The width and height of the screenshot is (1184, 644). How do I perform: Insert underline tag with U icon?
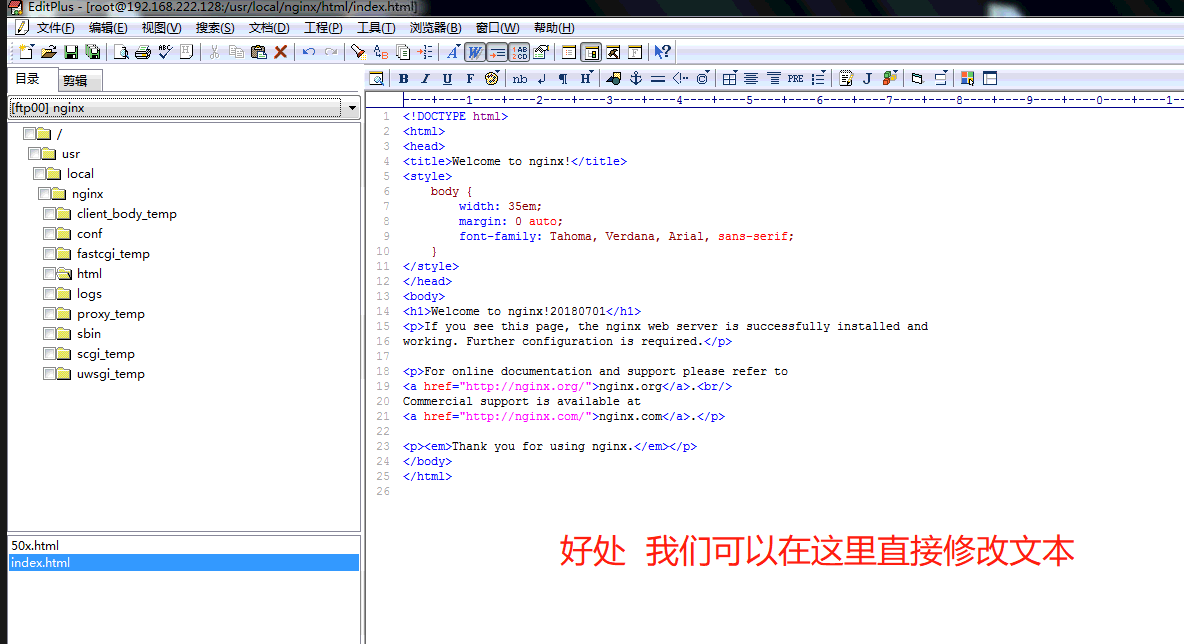point(448,79)
